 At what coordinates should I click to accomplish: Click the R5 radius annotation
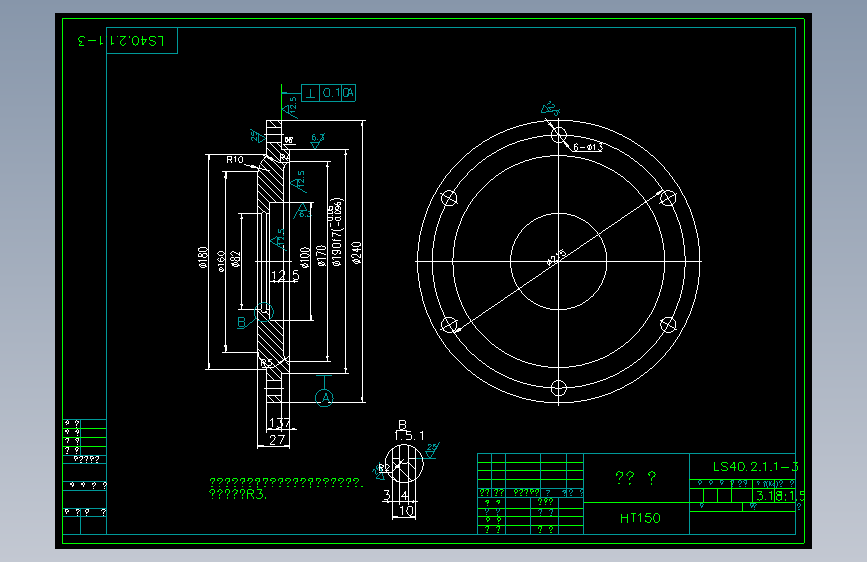tap(267, 363)
